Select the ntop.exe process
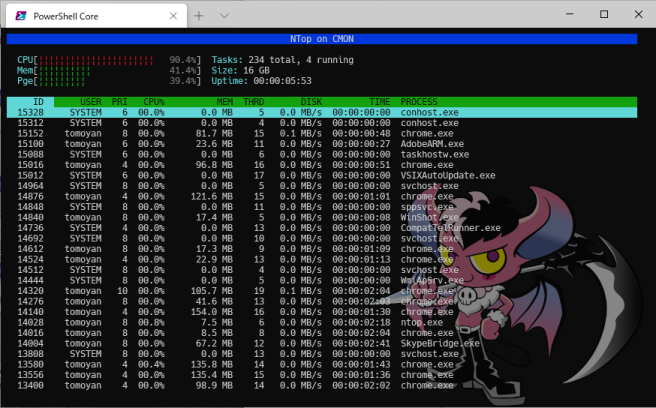 pyautogui.click(x=422, y=322)
